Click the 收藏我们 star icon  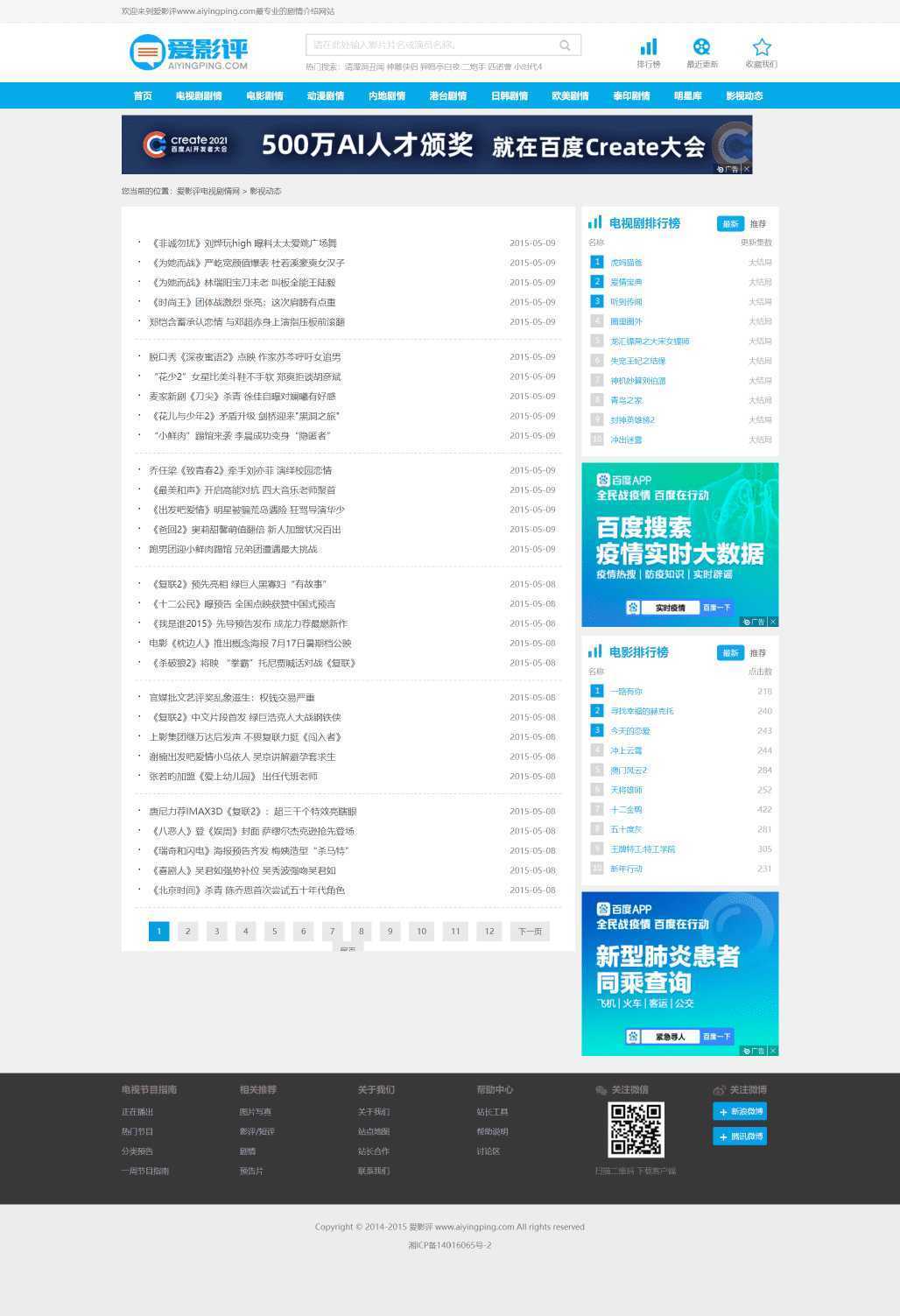click(x=762, y=47)
